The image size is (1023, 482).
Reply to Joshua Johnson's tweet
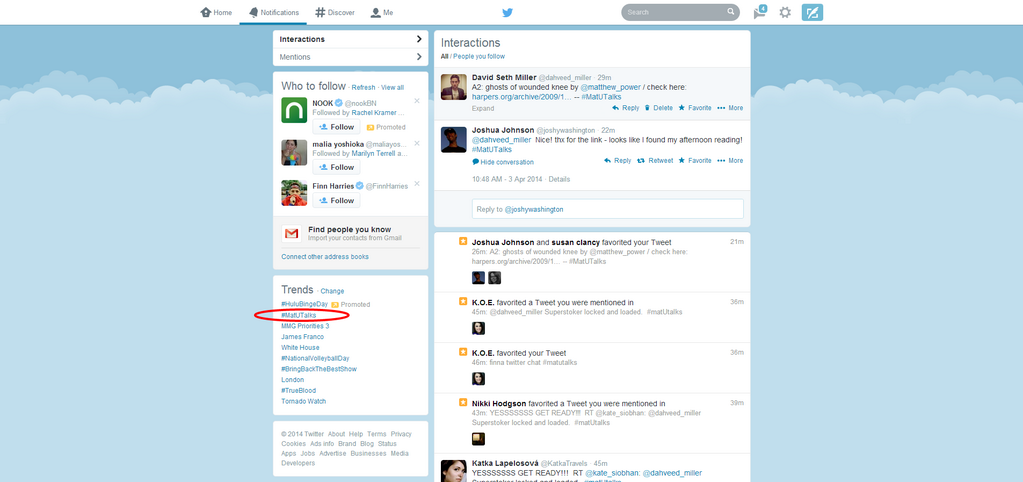[x=617, y=160]
